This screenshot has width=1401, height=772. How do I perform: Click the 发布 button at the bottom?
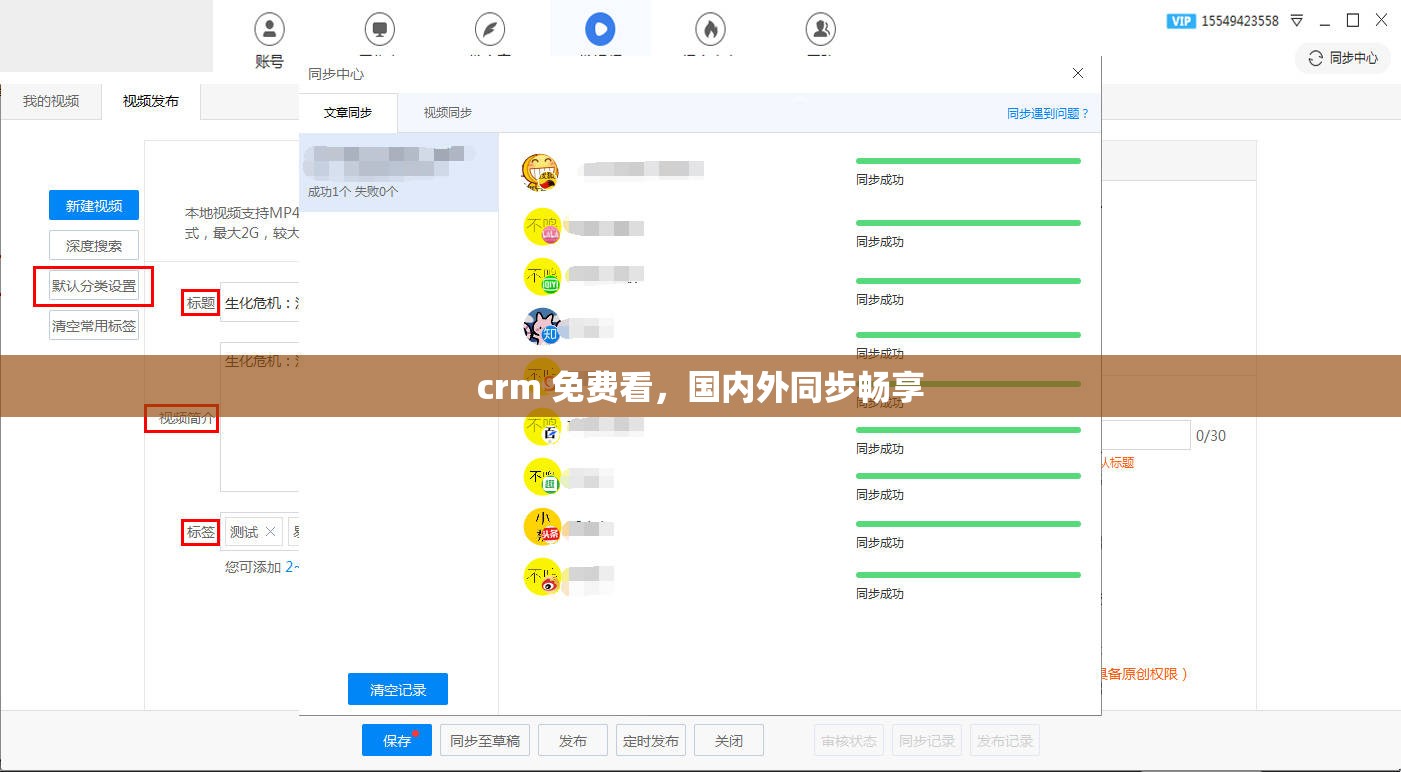tap(572, 740)
